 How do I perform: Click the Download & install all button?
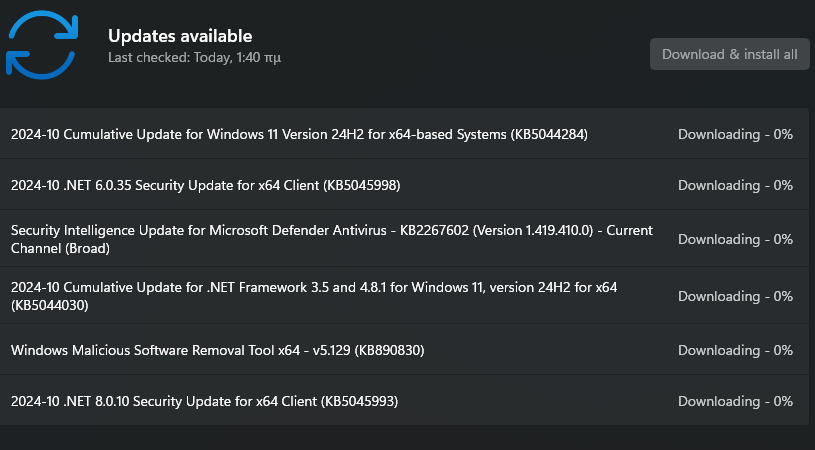(729, 54)
